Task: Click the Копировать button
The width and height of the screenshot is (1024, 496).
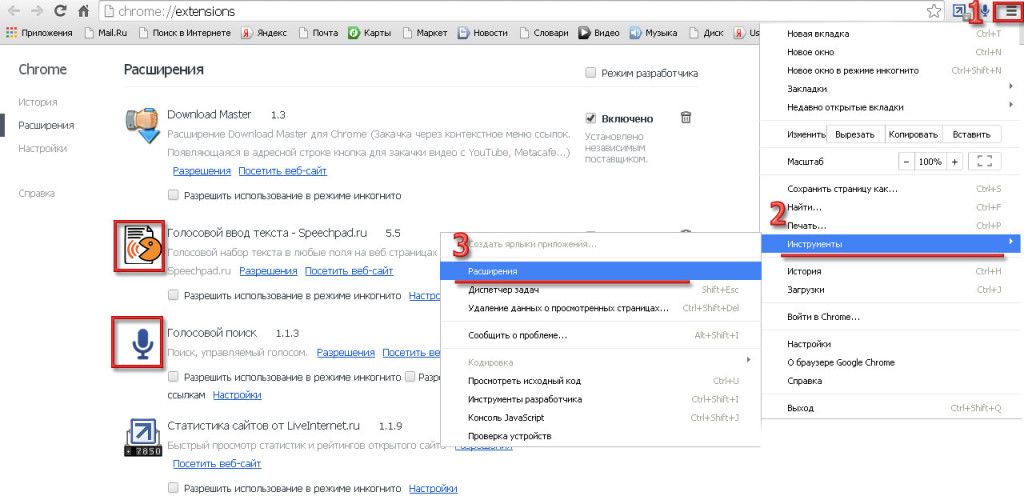Action: click(x=914, y=134)
